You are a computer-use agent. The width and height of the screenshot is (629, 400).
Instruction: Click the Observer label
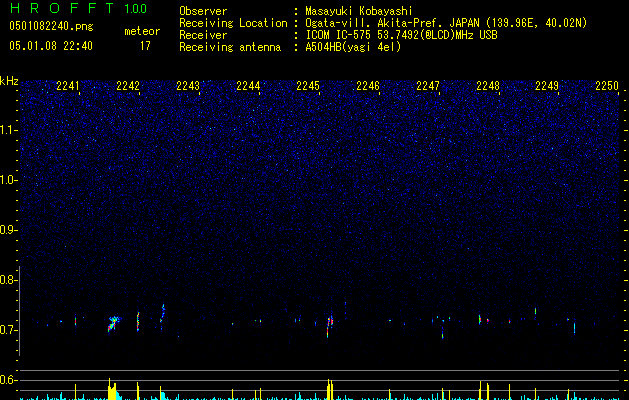(203, 11)
